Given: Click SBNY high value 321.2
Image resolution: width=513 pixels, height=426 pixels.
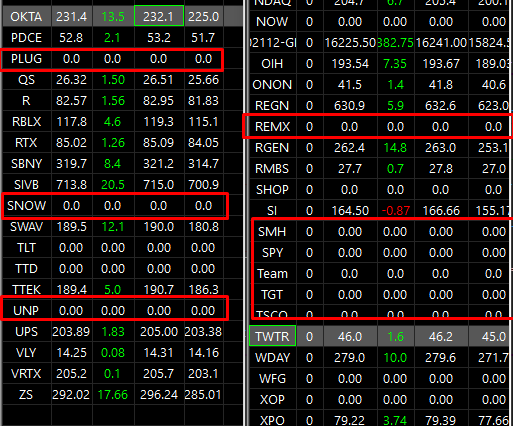Looking at the screenshot, I should (x=159, y=164).
